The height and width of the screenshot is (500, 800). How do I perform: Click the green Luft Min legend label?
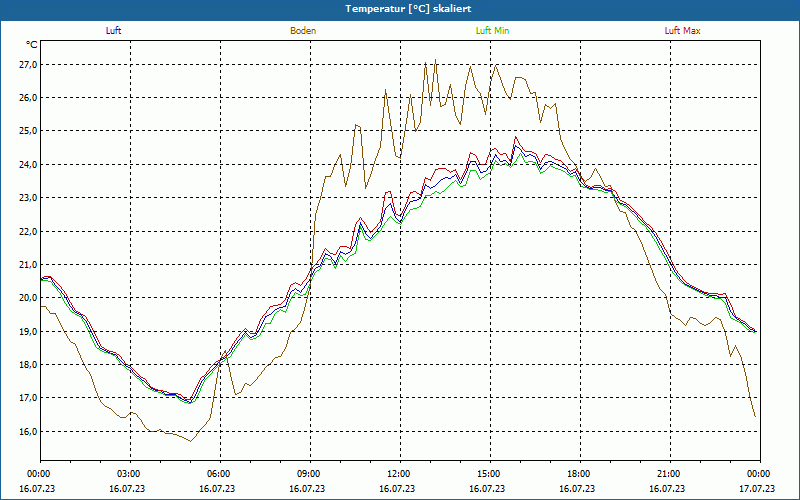492,31
